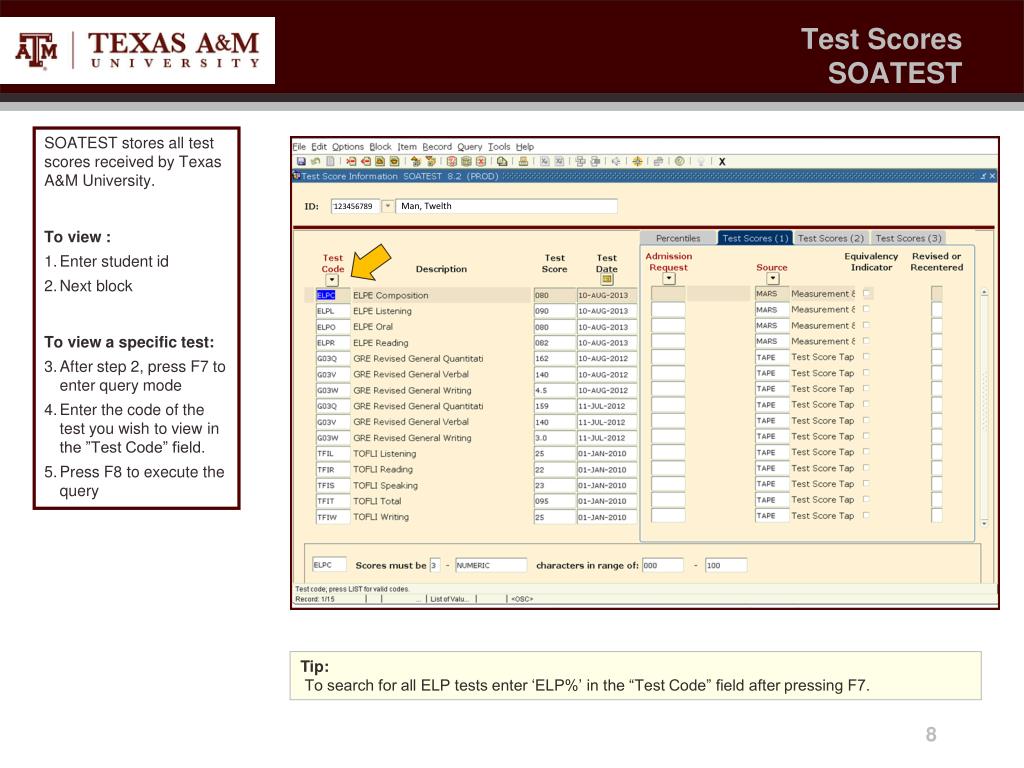The image size is (1024, 768).
Task: Click the range maximum field showing 100
Action: 726,565
